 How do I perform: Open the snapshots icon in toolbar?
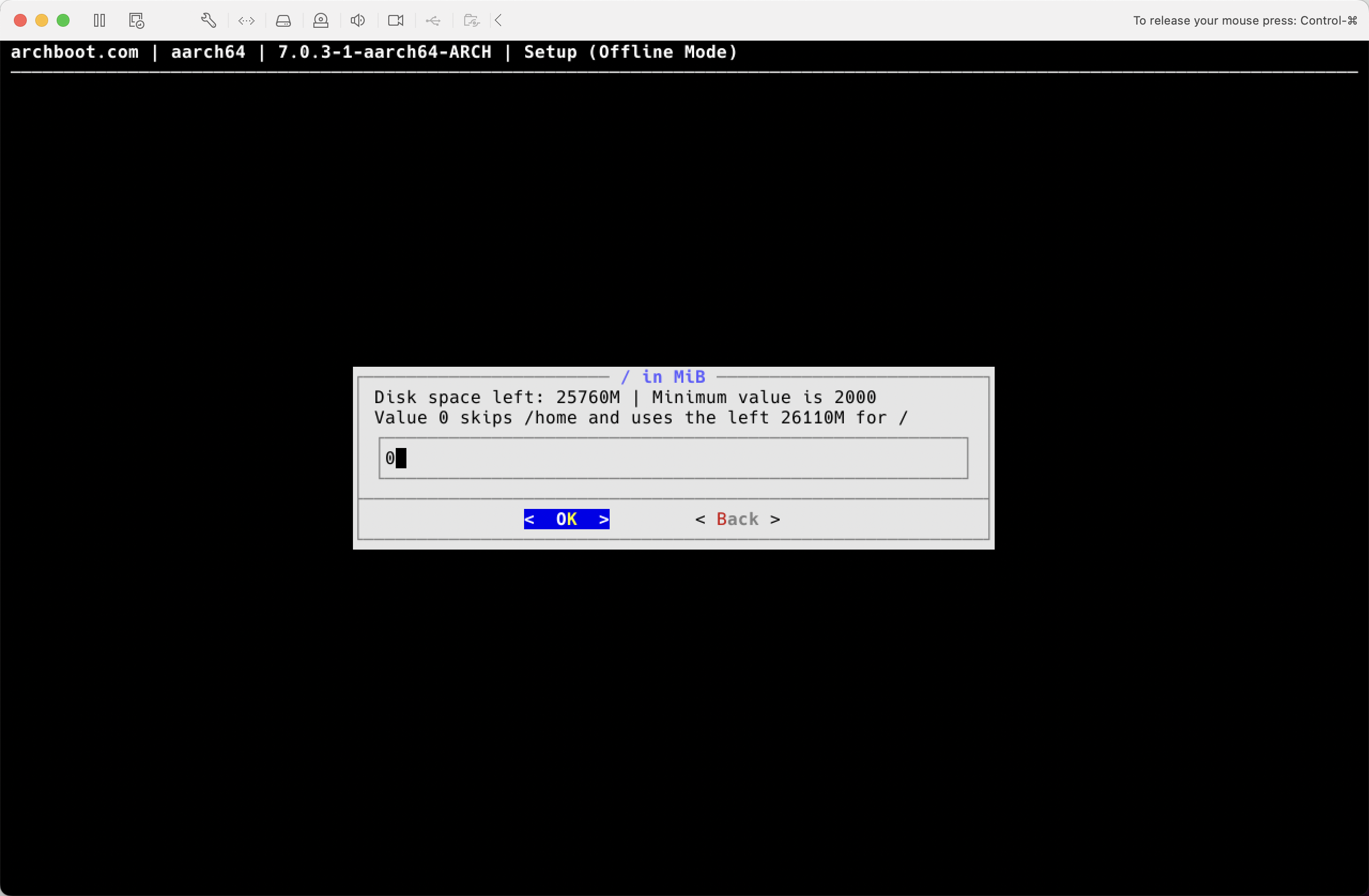pyautogui.click(x=136, y=21)
